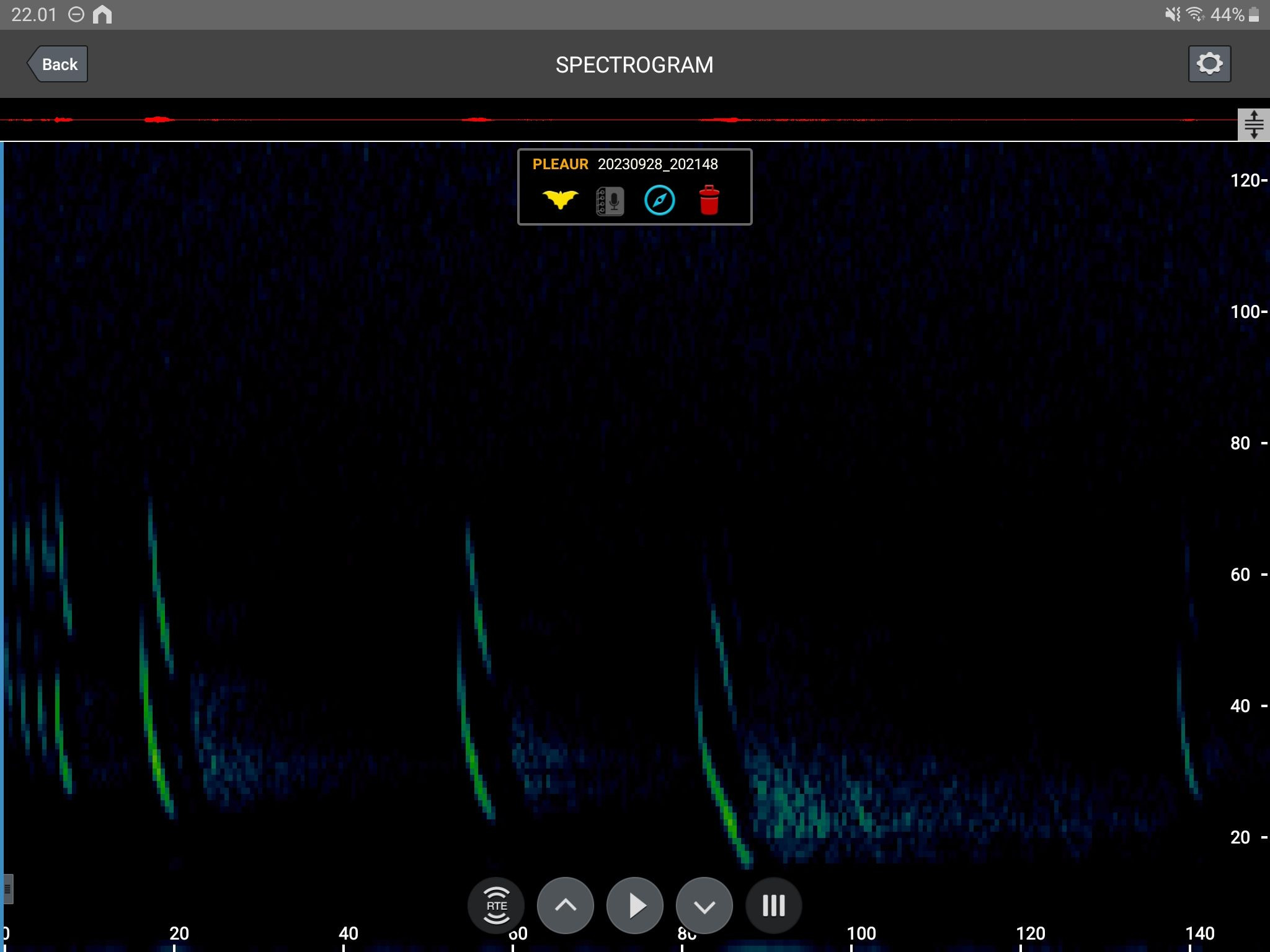Open settings gear in top bar

(x=1209, y=64)
